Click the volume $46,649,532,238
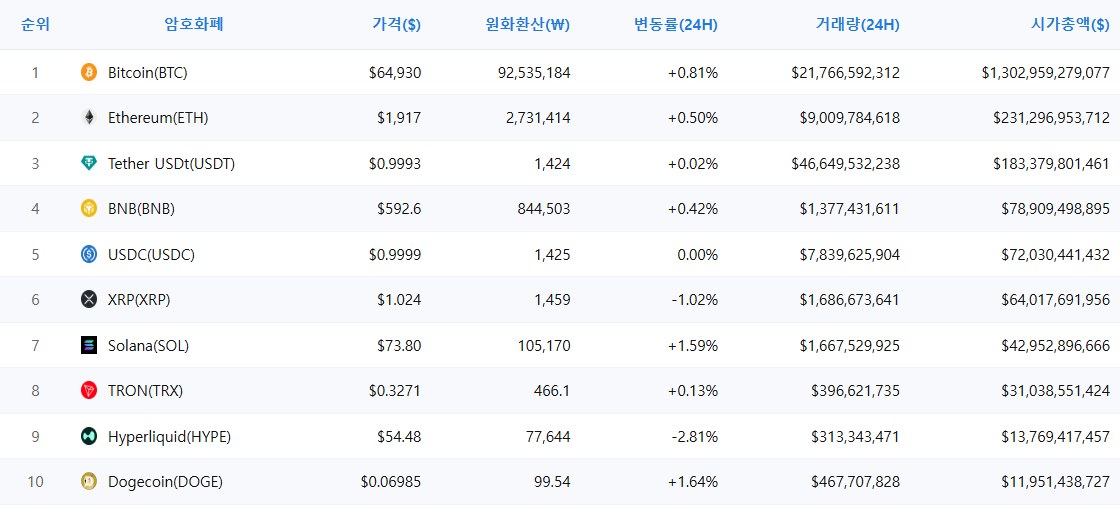Viewport: 1120px width, 514px height. [x=846, y=163]
